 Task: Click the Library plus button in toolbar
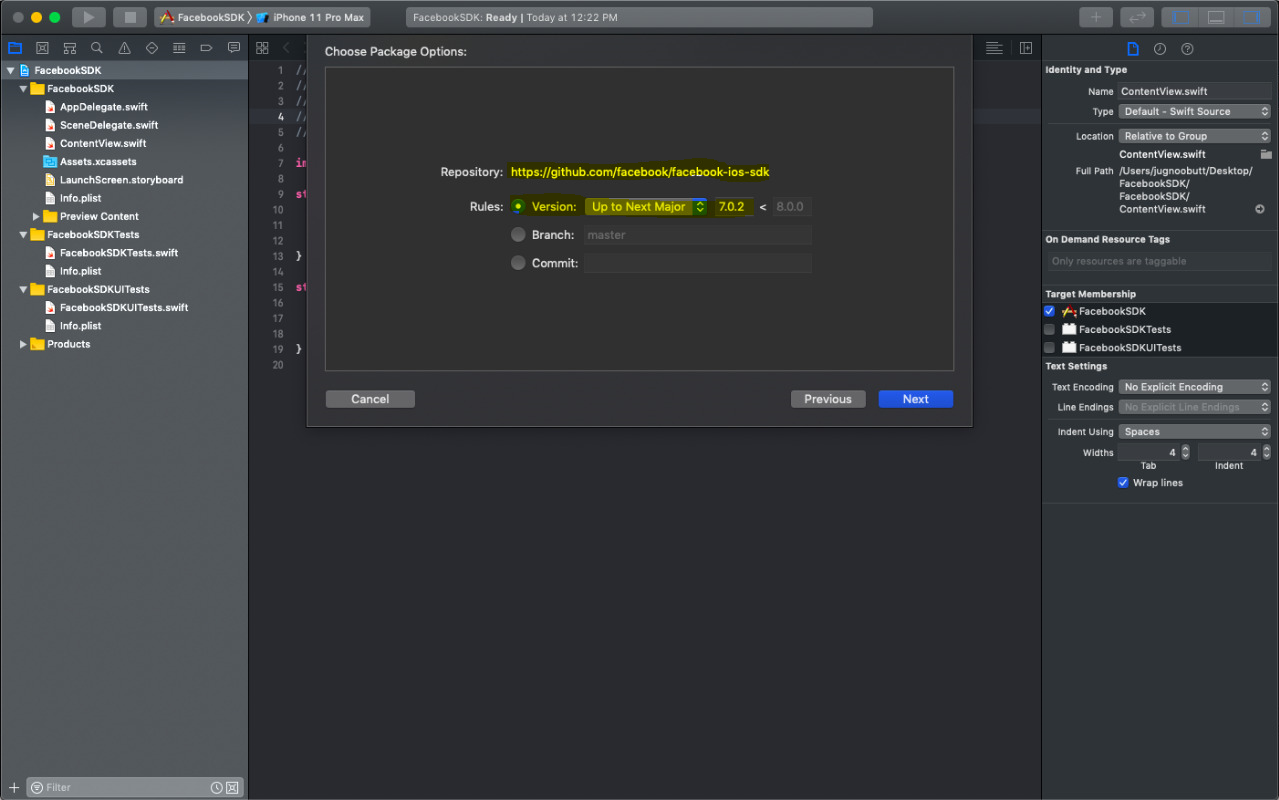click(1096, 17)
